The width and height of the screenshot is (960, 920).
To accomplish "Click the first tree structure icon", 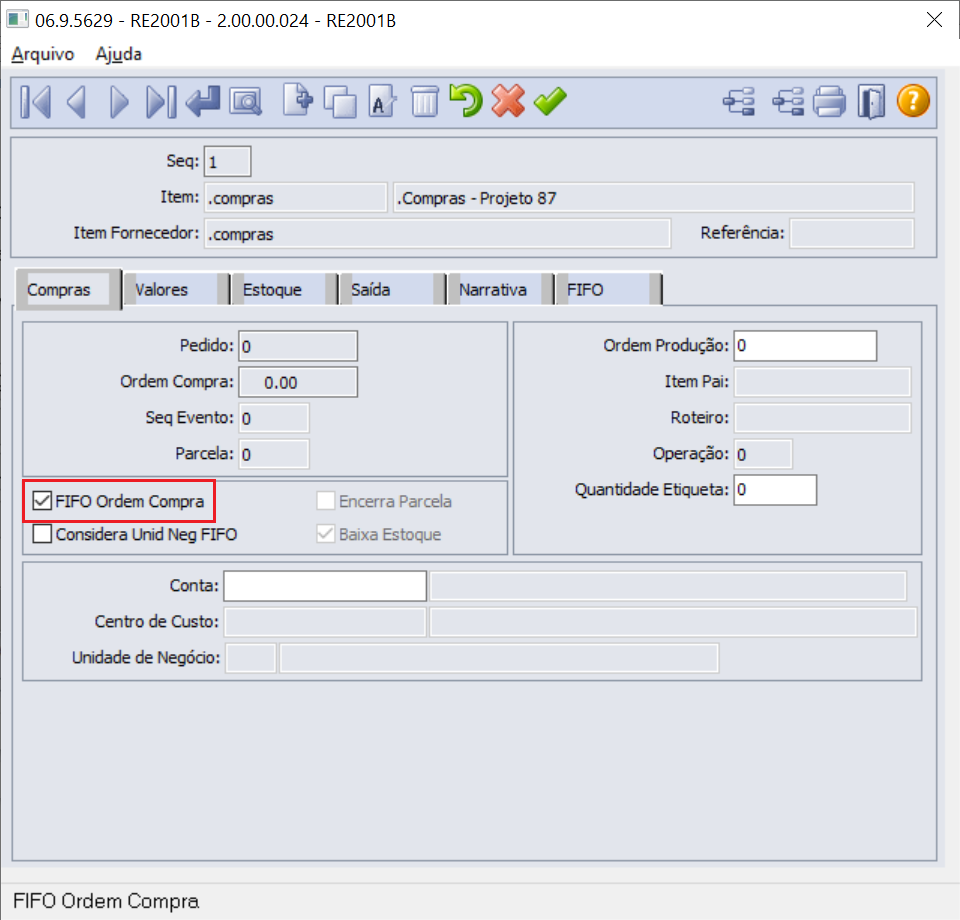I will coord(739,102).
